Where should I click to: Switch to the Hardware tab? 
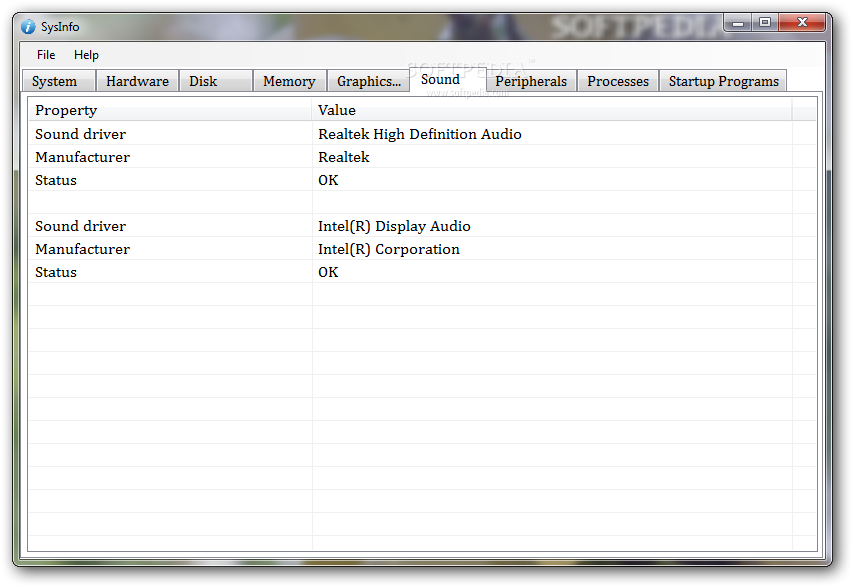137,81
